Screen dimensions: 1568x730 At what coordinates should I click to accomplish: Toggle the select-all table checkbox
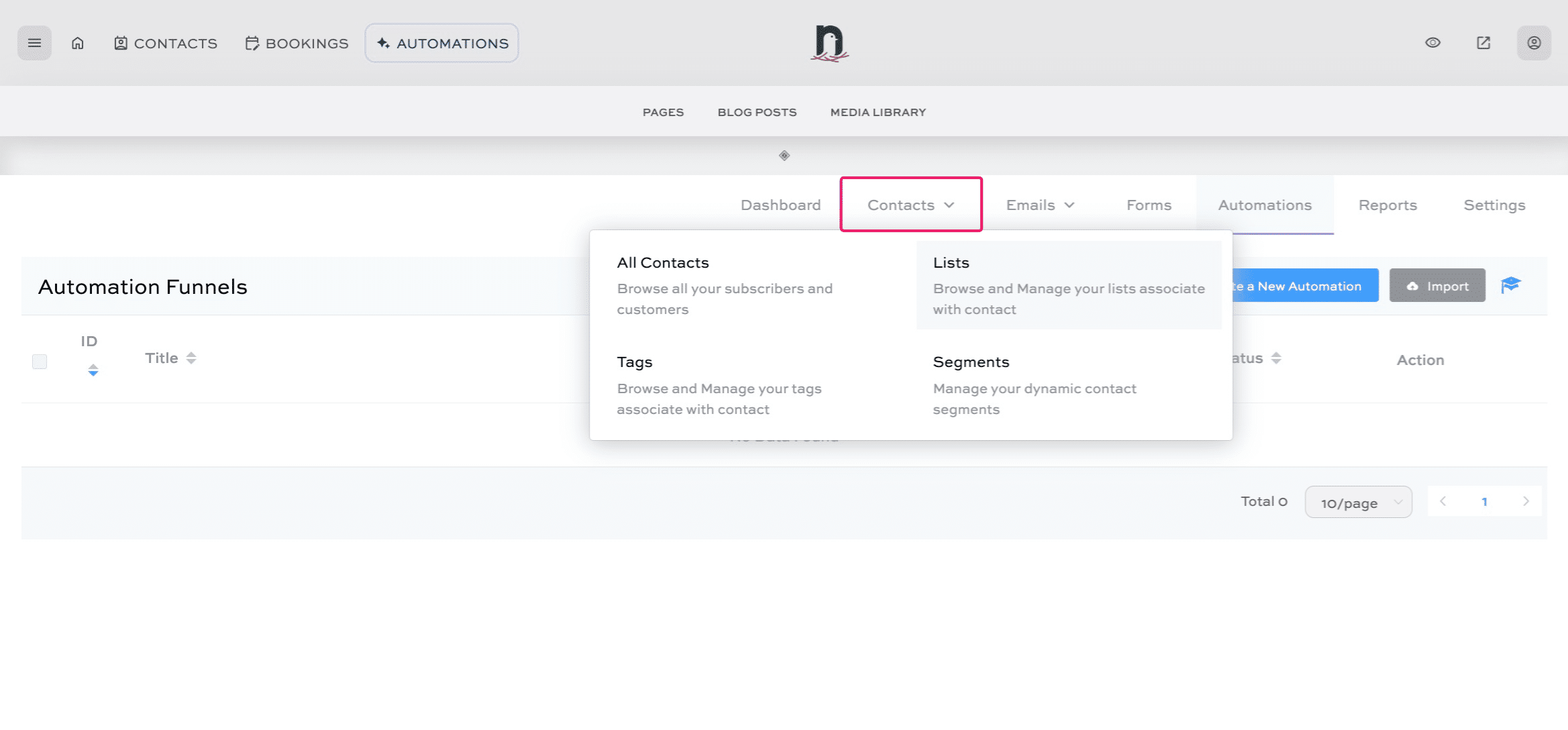pyautogui.click(x=40, y=362)
